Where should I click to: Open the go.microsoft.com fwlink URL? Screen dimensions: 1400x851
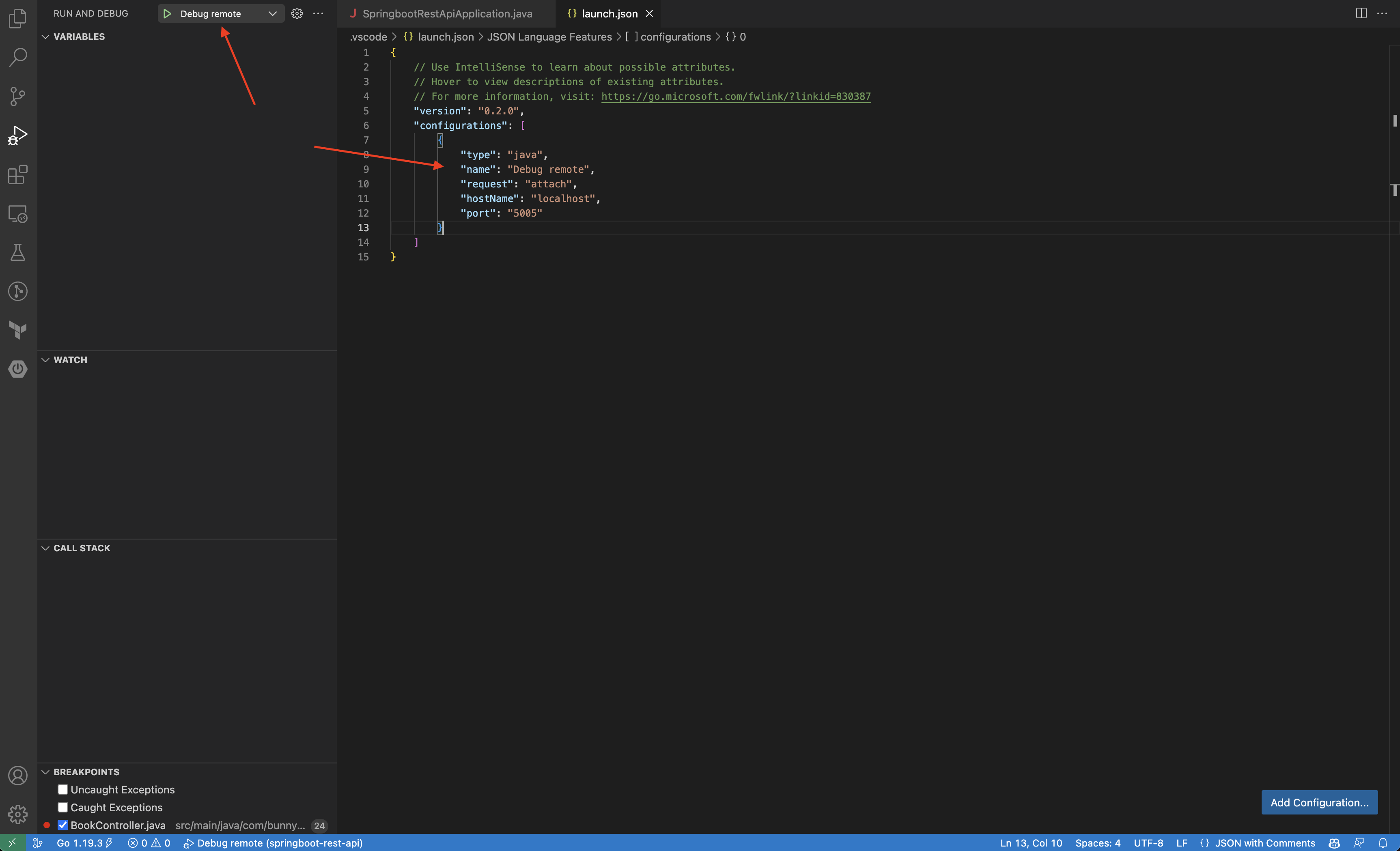736,96
